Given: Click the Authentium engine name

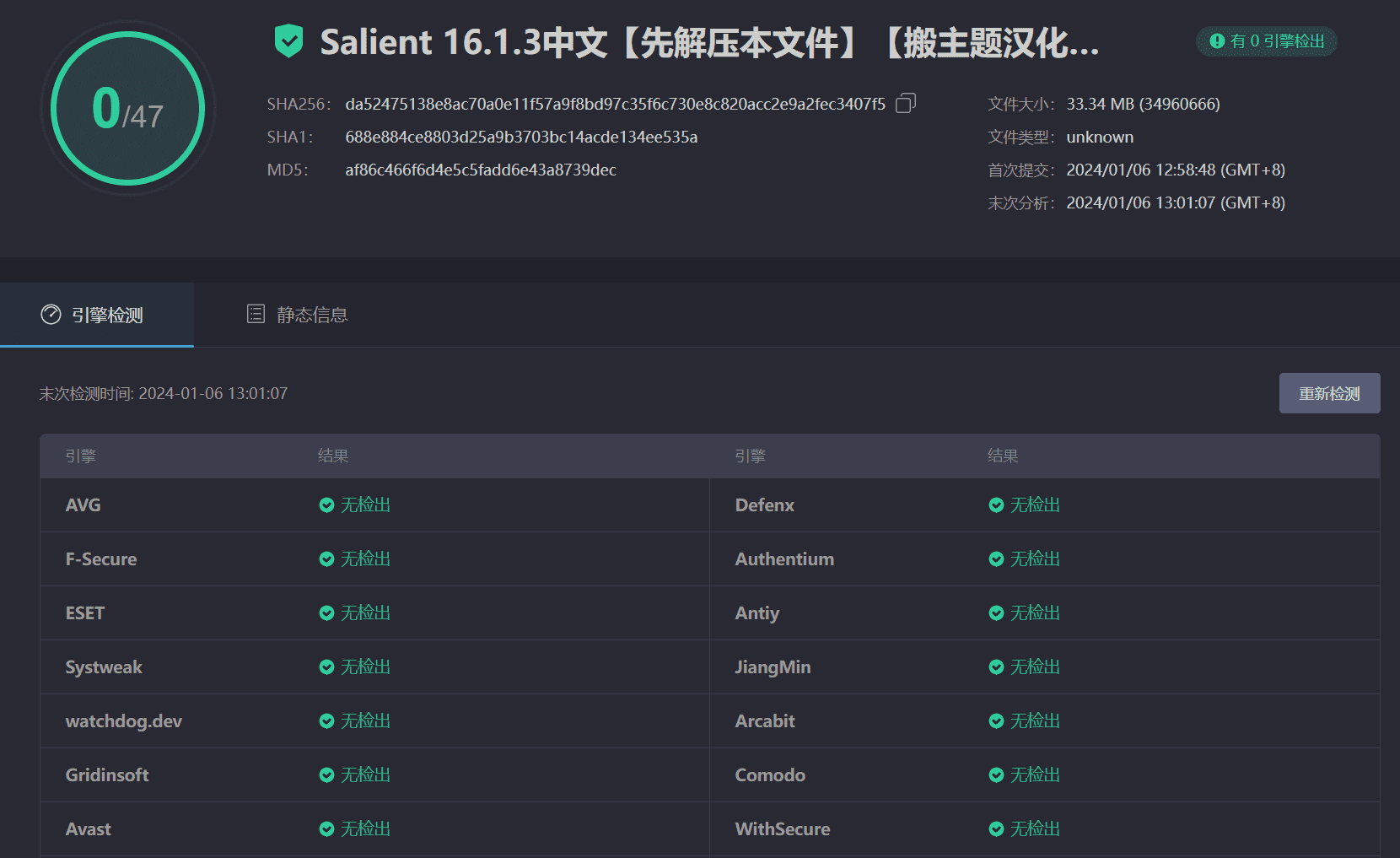Looking at the screenshot, I should (x=784, y=559).
